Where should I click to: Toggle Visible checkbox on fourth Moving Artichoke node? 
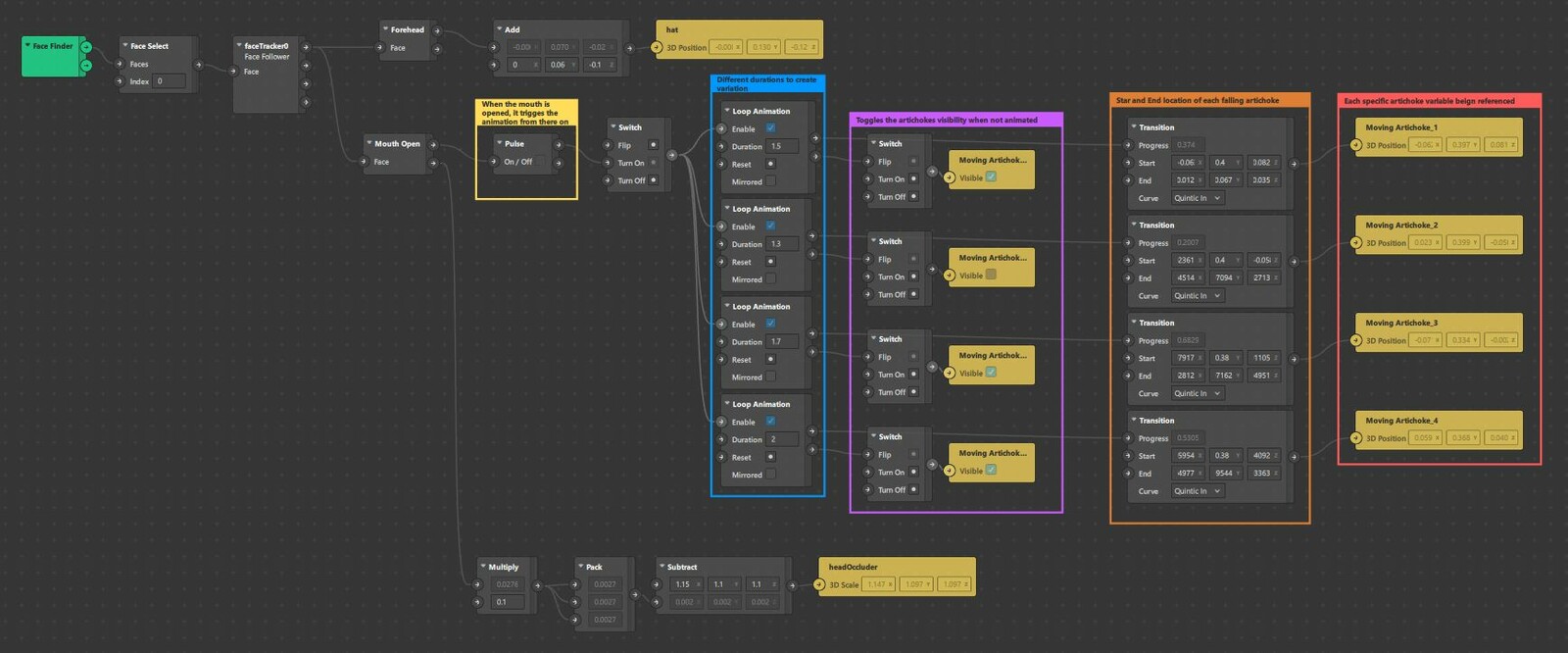pyautogui.click(x=991, y=471)
